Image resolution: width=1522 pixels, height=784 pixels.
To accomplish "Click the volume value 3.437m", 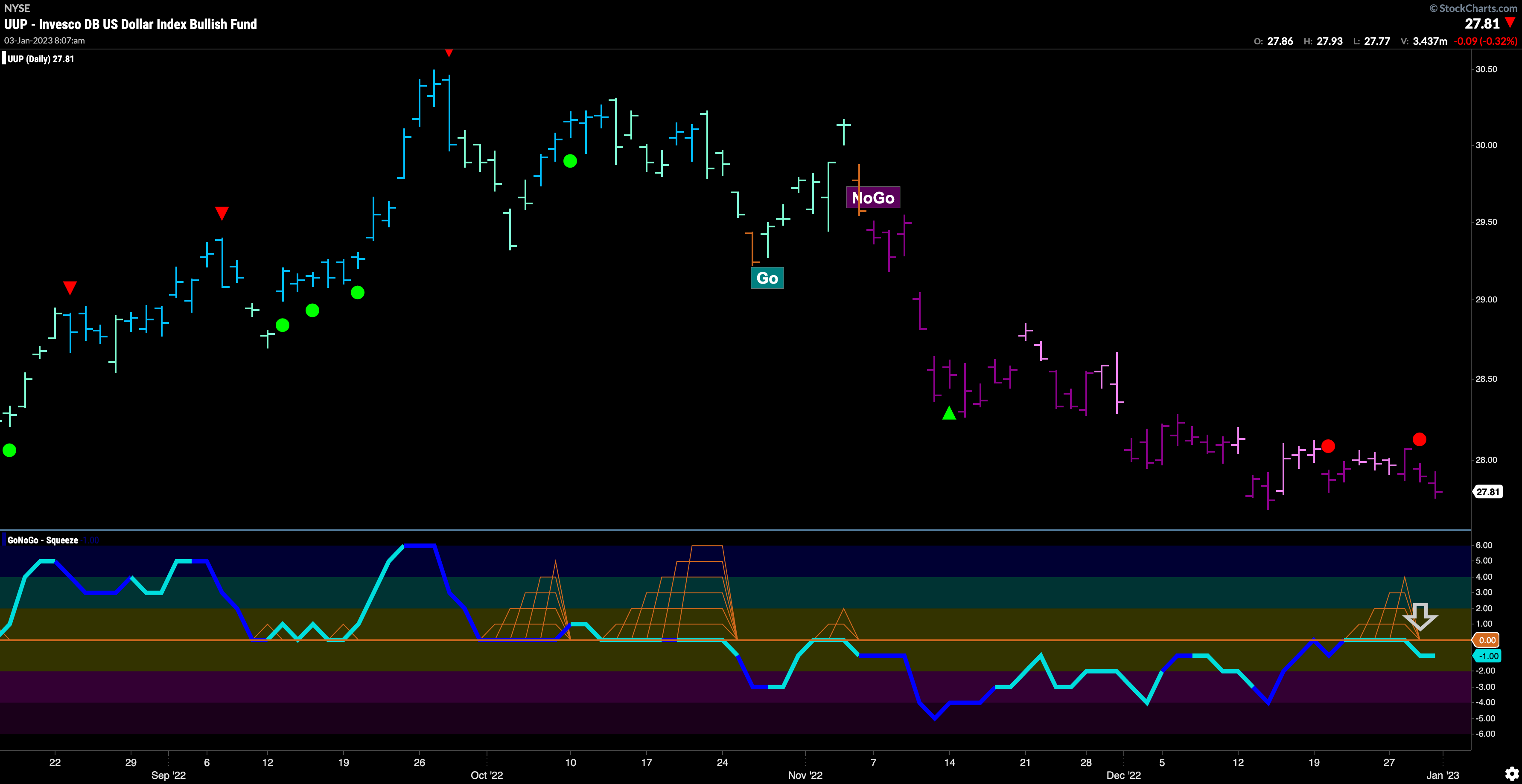I will point(1430,41).
